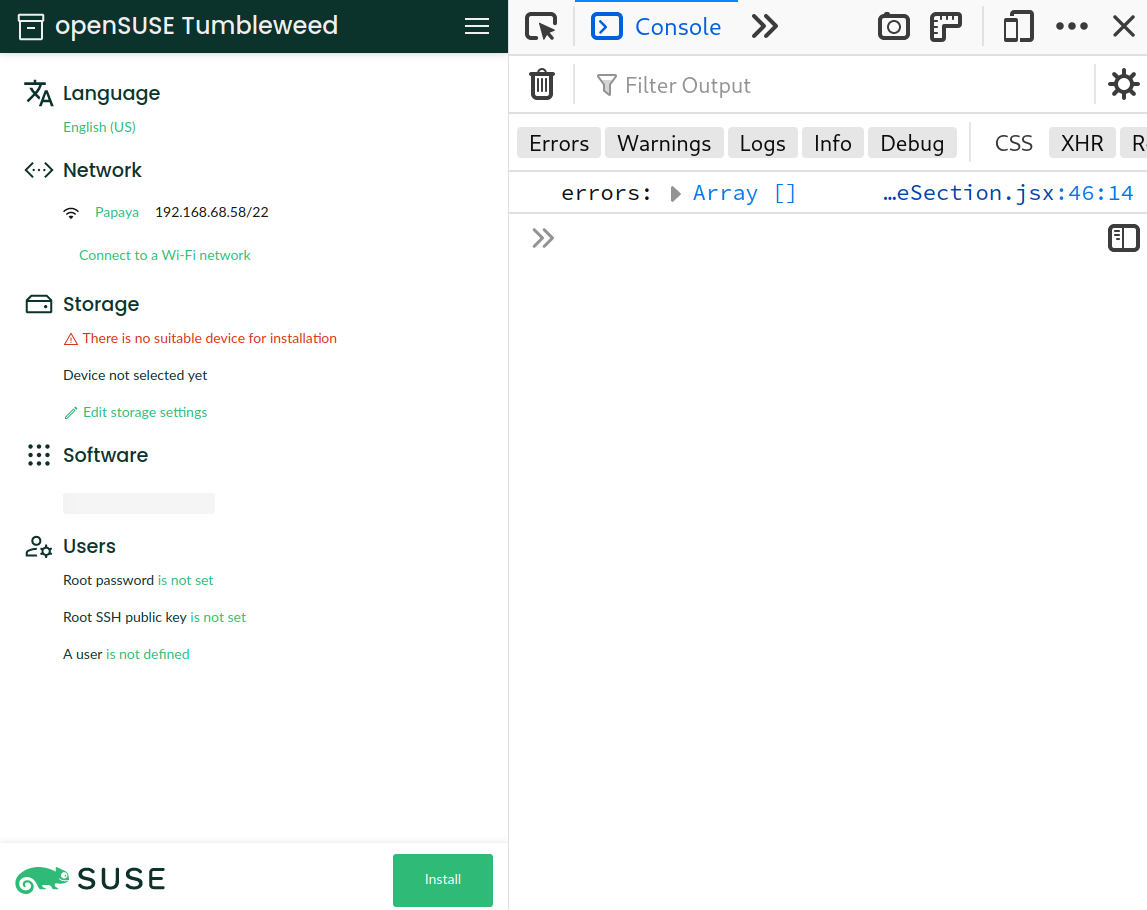
Task: Open the Papaya network connection link
Action: click(117, 212)
